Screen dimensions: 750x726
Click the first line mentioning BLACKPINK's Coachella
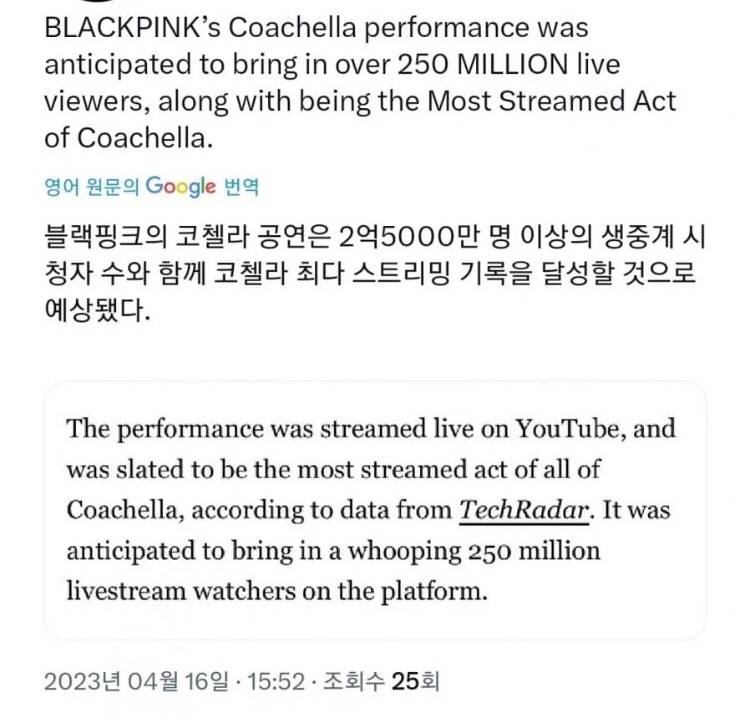tap(316, 27)
